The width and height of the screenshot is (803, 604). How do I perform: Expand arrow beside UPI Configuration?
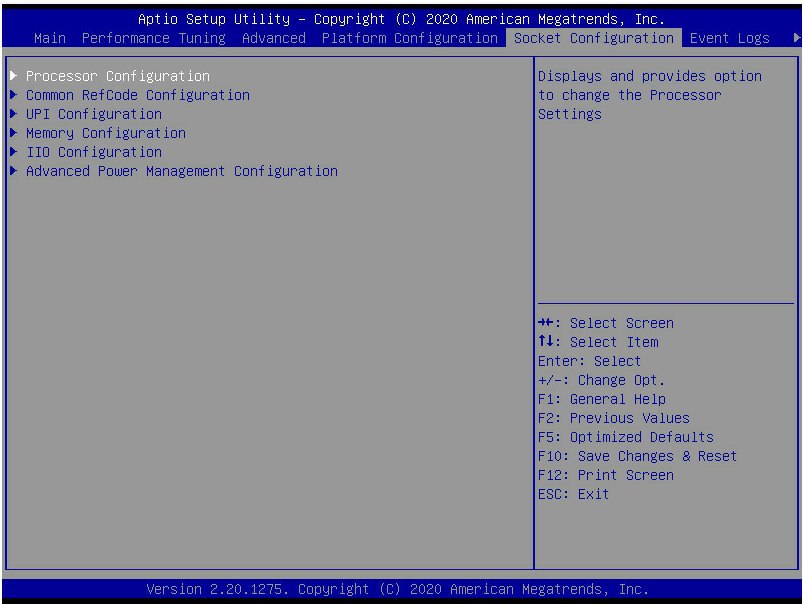coord(14,114)
